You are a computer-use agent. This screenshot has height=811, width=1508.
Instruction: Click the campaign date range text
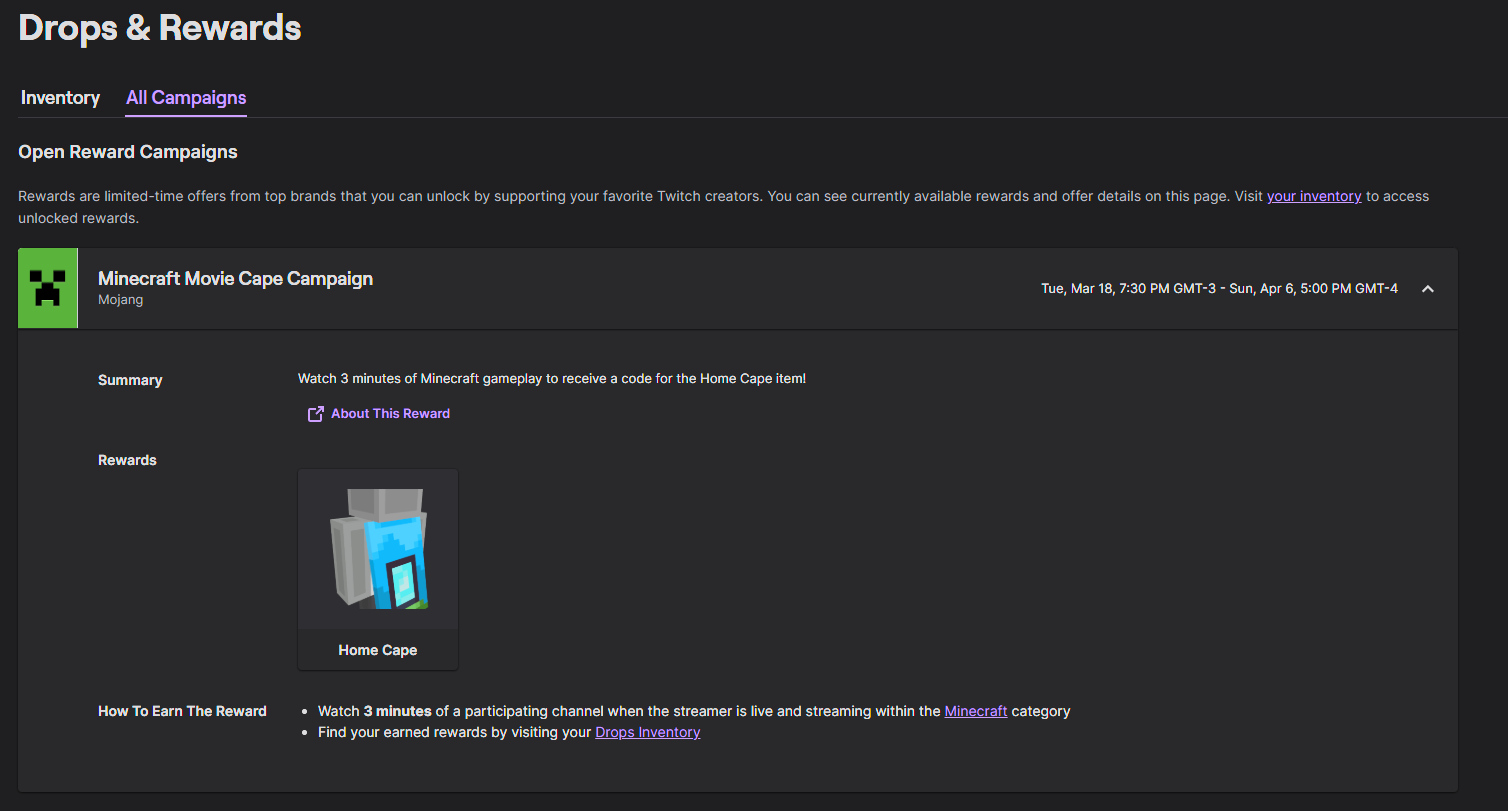point(1219,289)
